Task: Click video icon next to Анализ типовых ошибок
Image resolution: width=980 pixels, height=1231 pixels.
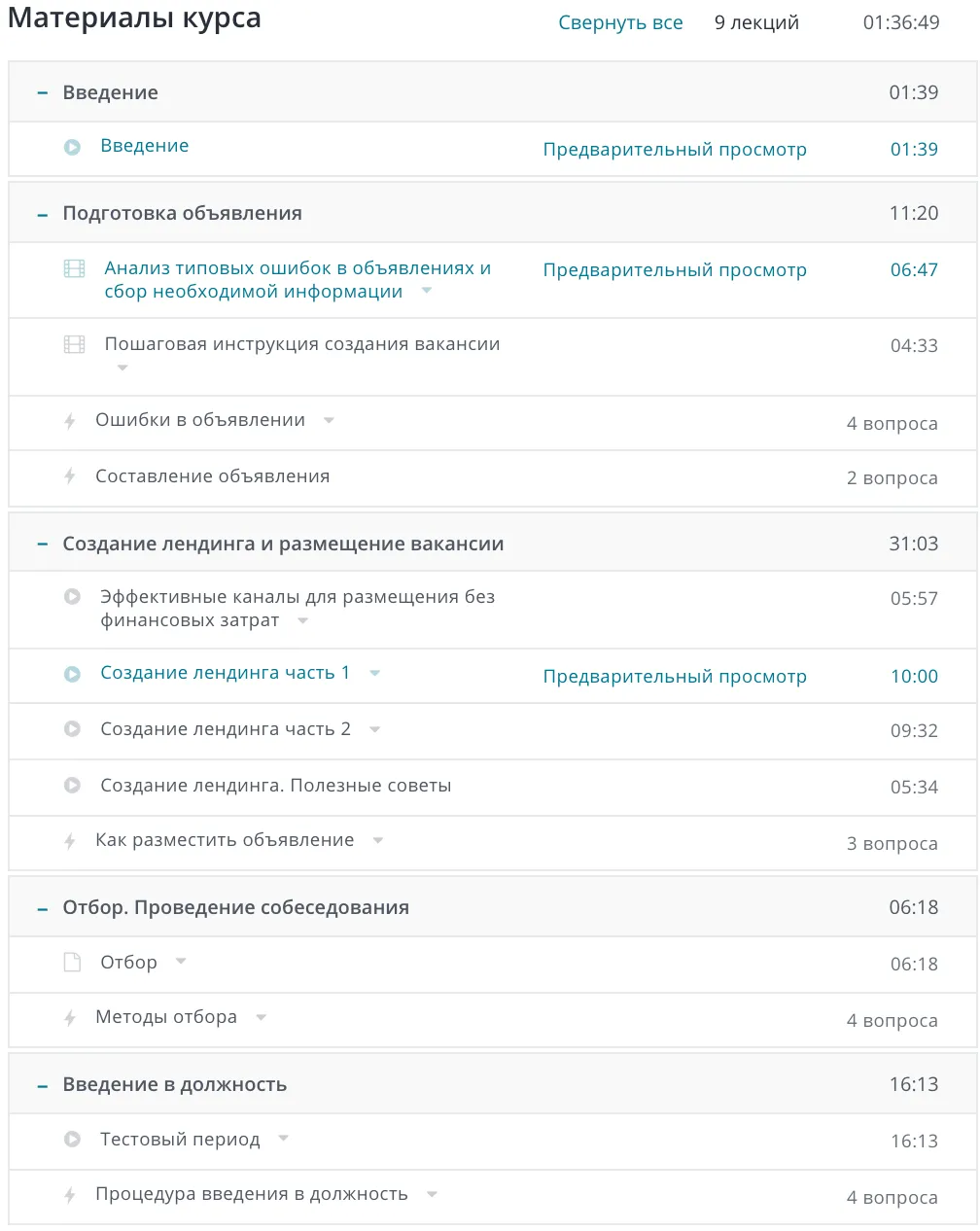Action: pyautogui.click(x=74, y=268)
